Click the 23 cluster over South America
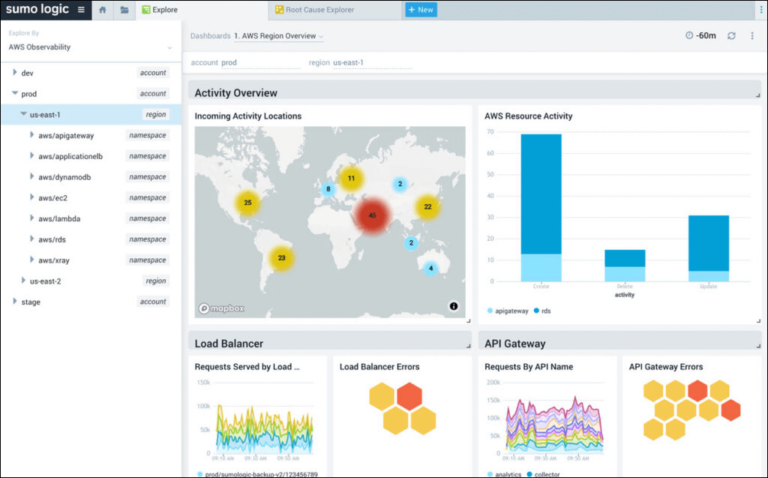This screenshot has width=768, height=478. point(282,258)
